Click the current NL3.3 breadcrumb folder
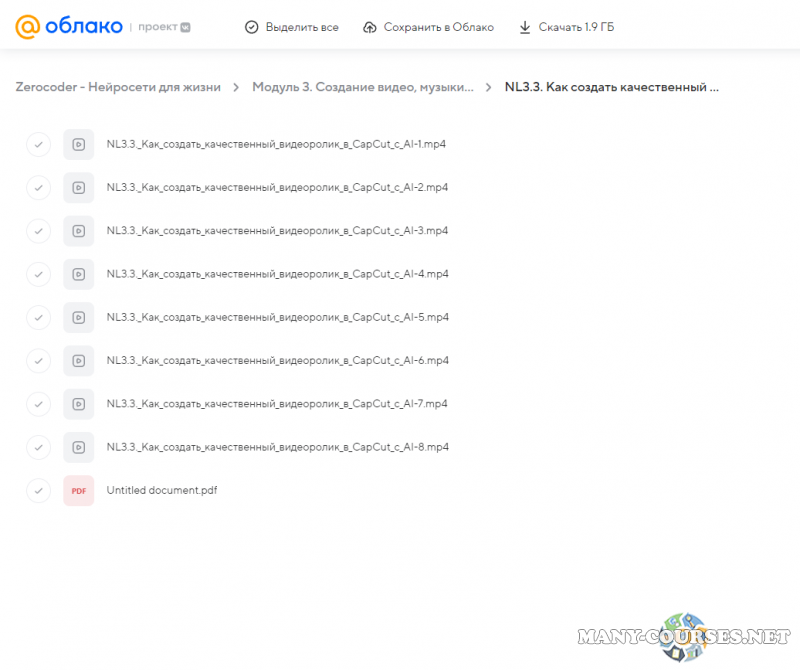The height and width of the screenshot is (670, 800). tap(611, 87)
